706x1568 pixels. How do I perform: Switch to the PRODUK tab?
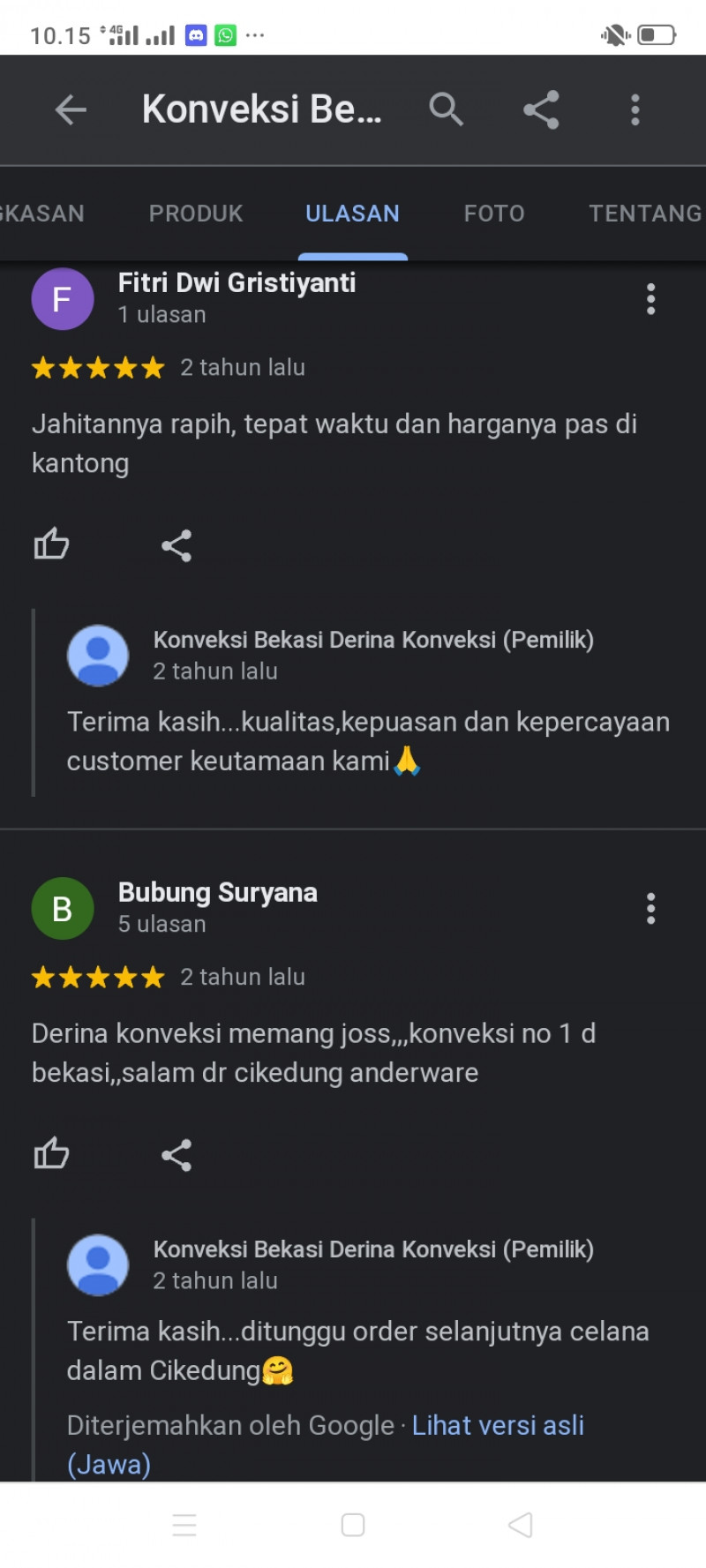tap(196, 214)
